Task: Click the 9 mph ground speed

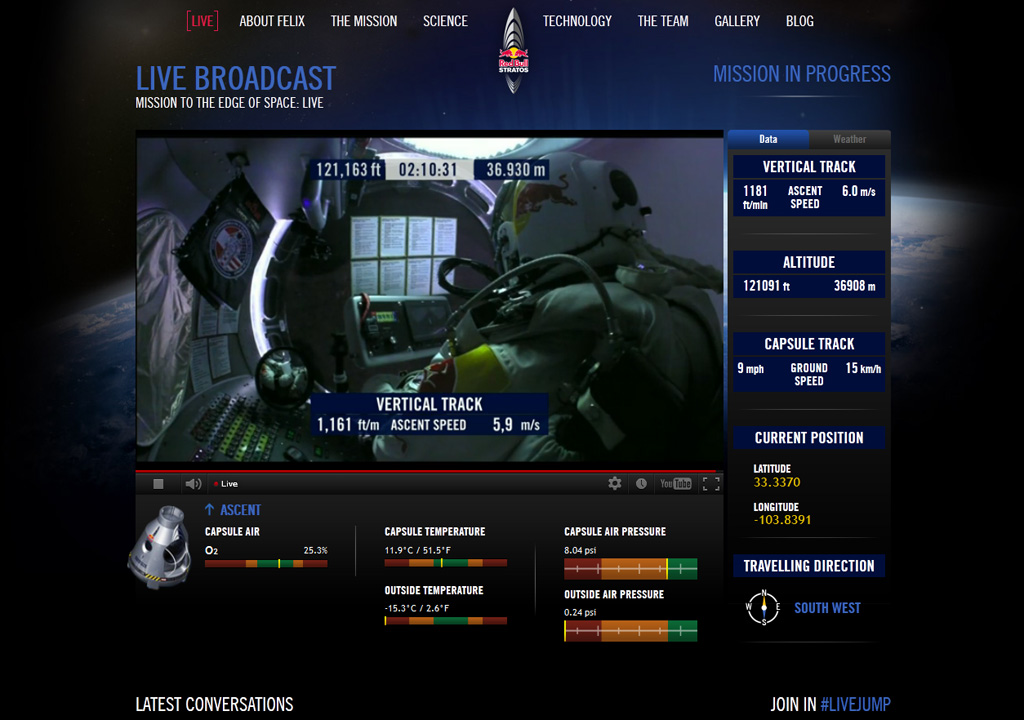Action: tap(750, 368)
